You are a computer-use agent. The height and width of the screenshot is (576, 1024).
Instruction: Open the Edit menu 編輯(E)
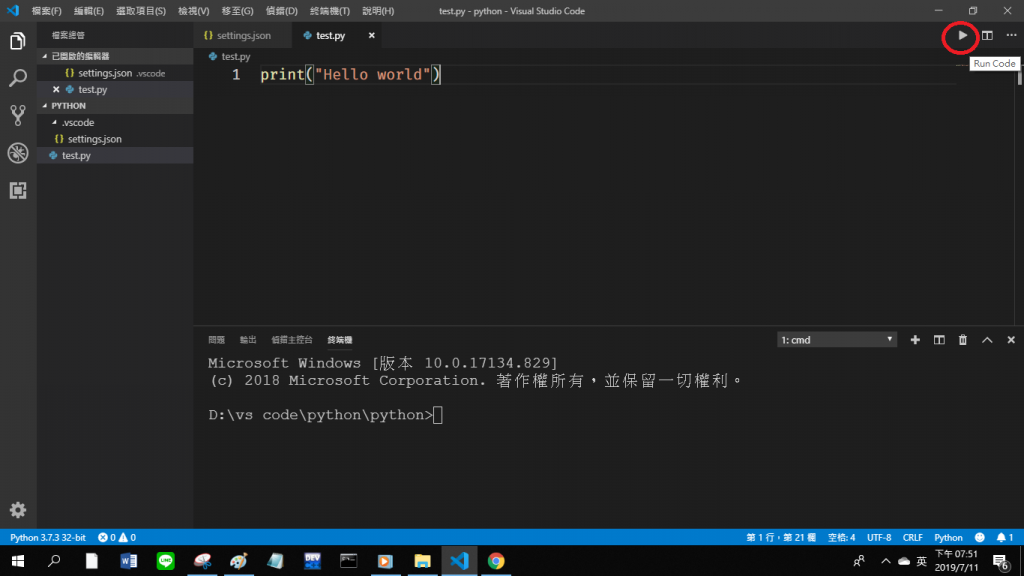[x=89, y=11]
